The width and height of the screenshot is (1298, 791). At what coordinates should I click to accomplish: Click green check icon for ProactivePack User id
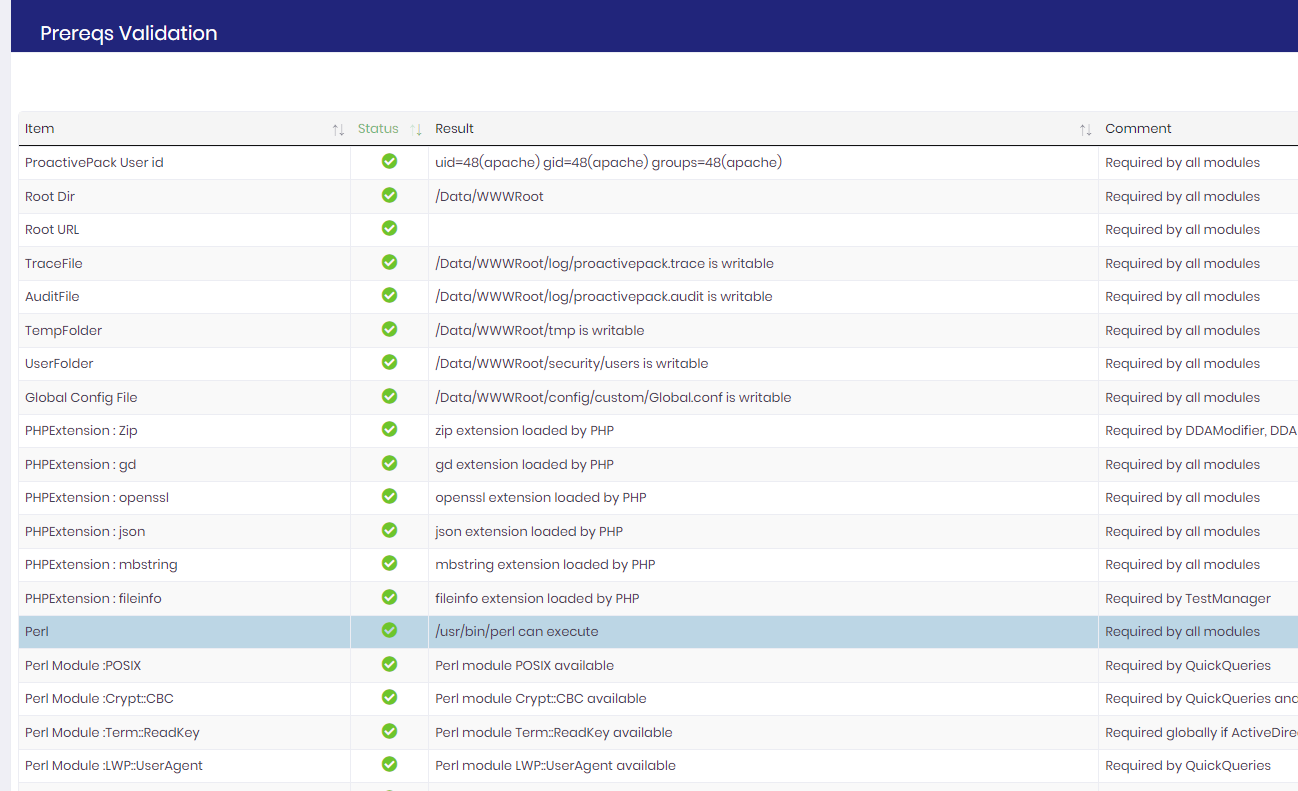click(x=389, y=161)
